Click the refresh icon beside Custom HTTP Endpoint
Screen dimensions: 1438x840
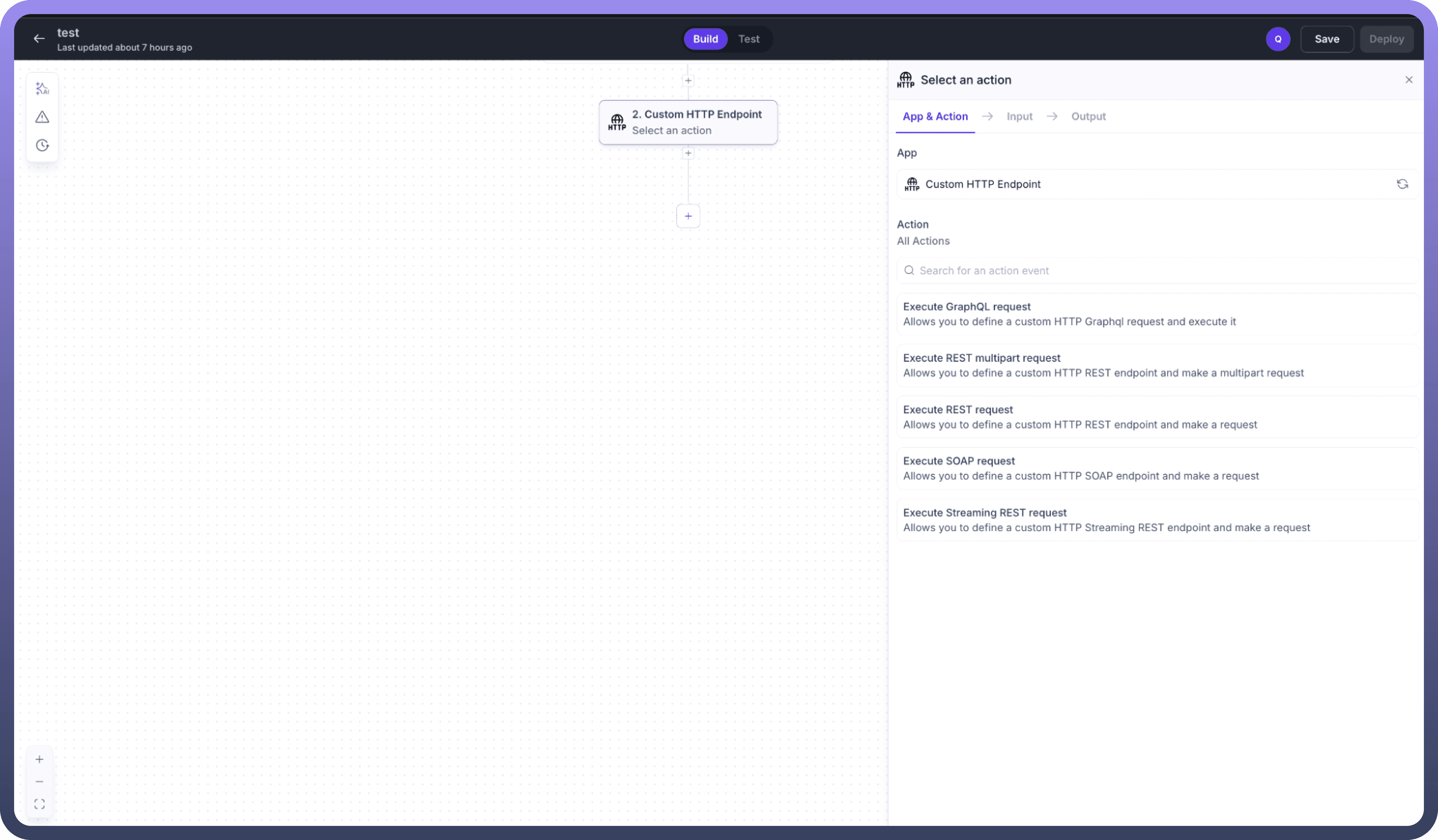[x=1402, y=184]
